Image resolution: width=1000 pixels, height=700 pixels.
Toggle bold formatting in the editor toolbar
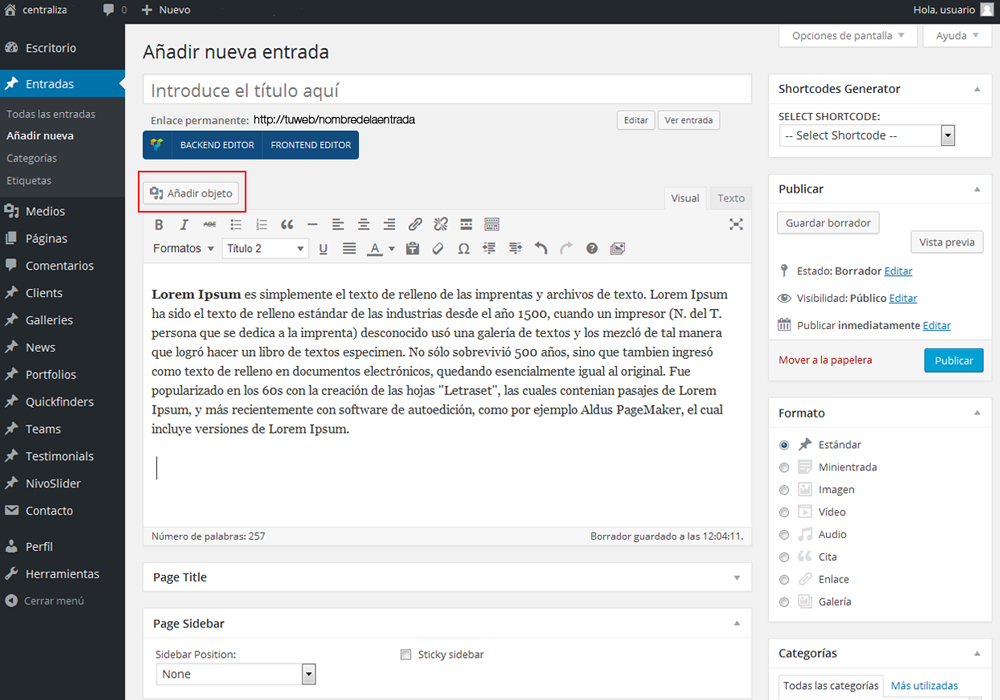click(x=159, y=224)
